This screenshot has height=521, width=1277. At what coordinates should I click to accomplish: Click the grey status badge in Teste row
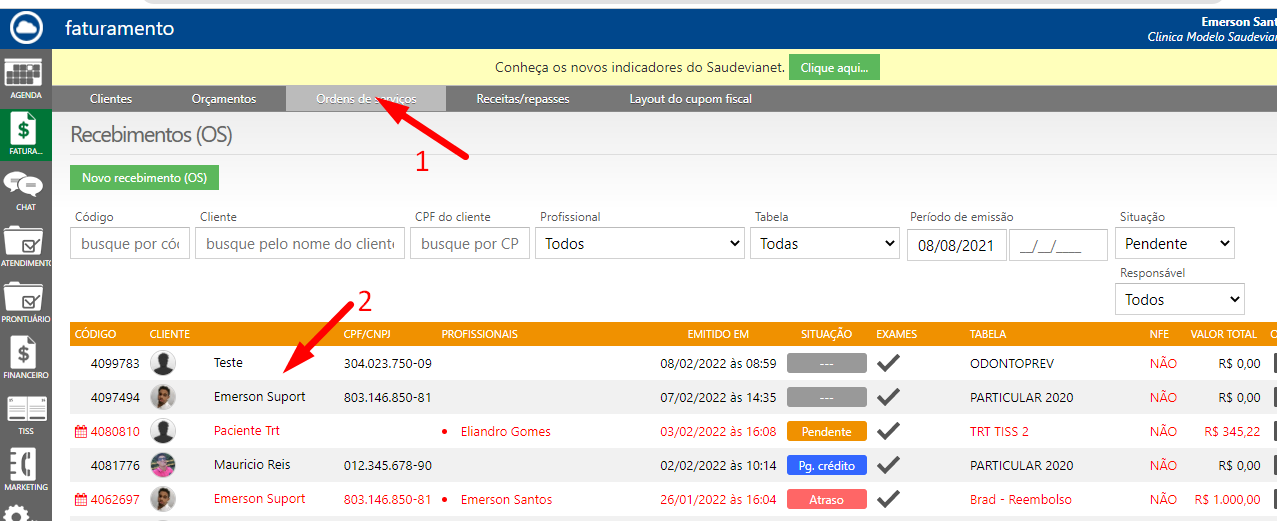[826, 363]
